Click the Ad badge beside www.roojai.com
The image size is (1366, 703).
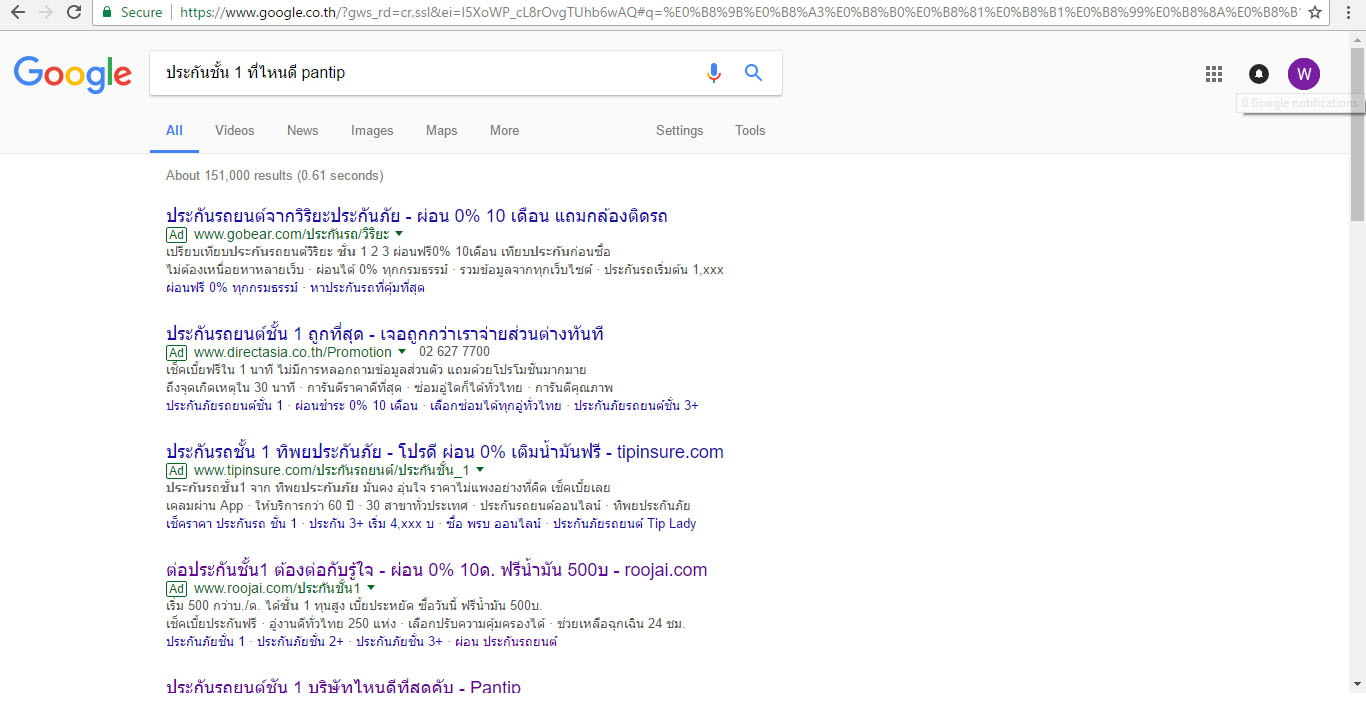pos(177,588)
